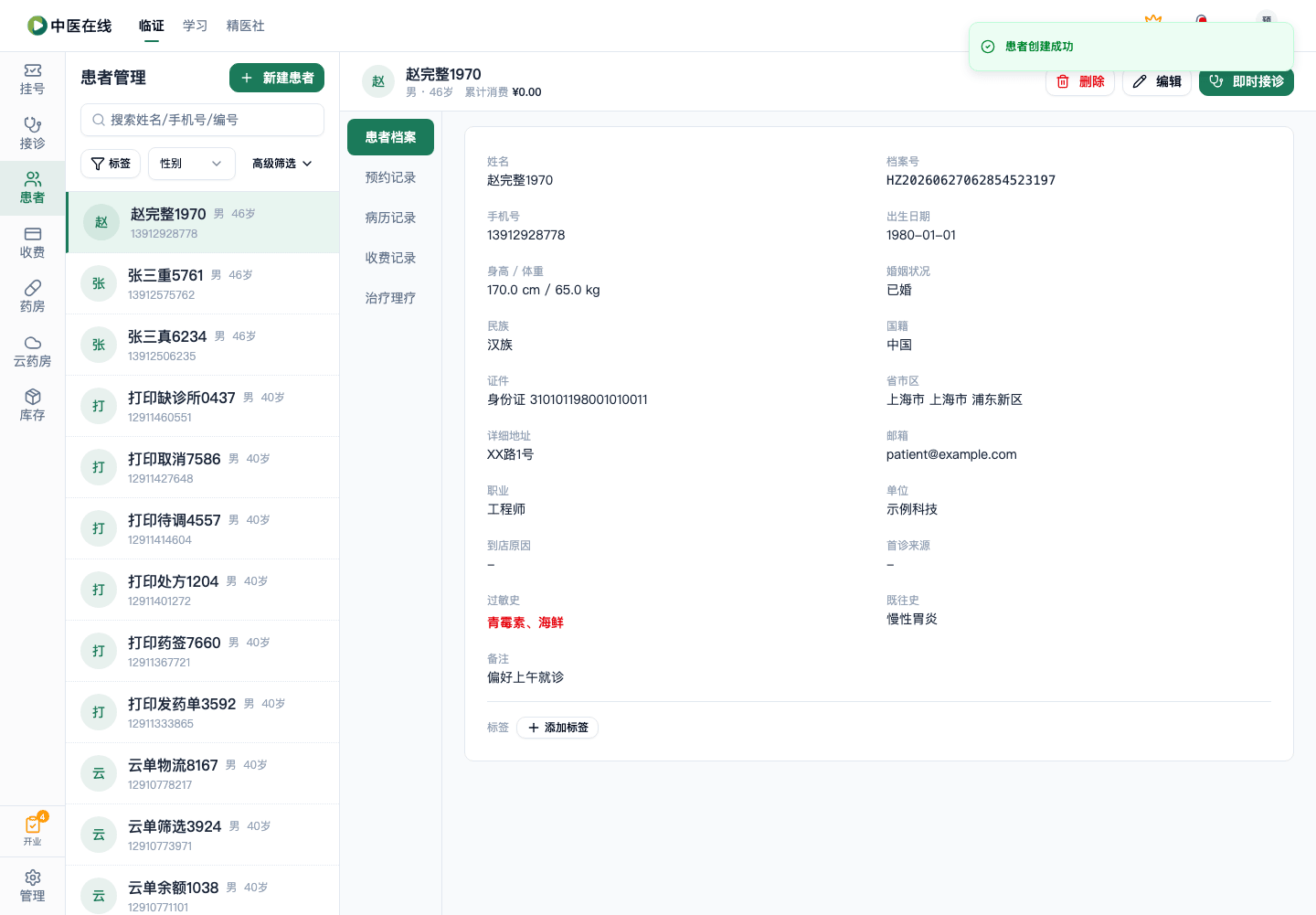Click 添加标签 add tag button

(557, 728)
